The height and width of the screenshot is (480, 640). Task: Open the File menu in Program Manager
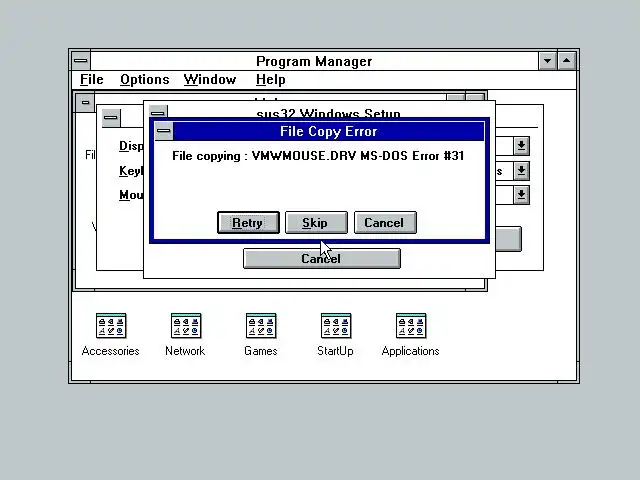coord(91,79)
